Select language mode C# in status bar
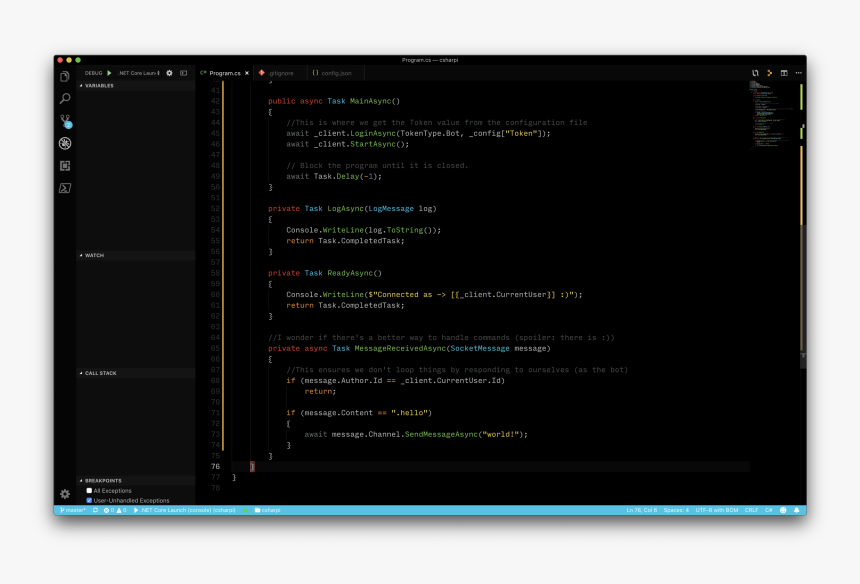860x584 pixels. [769, 511]
